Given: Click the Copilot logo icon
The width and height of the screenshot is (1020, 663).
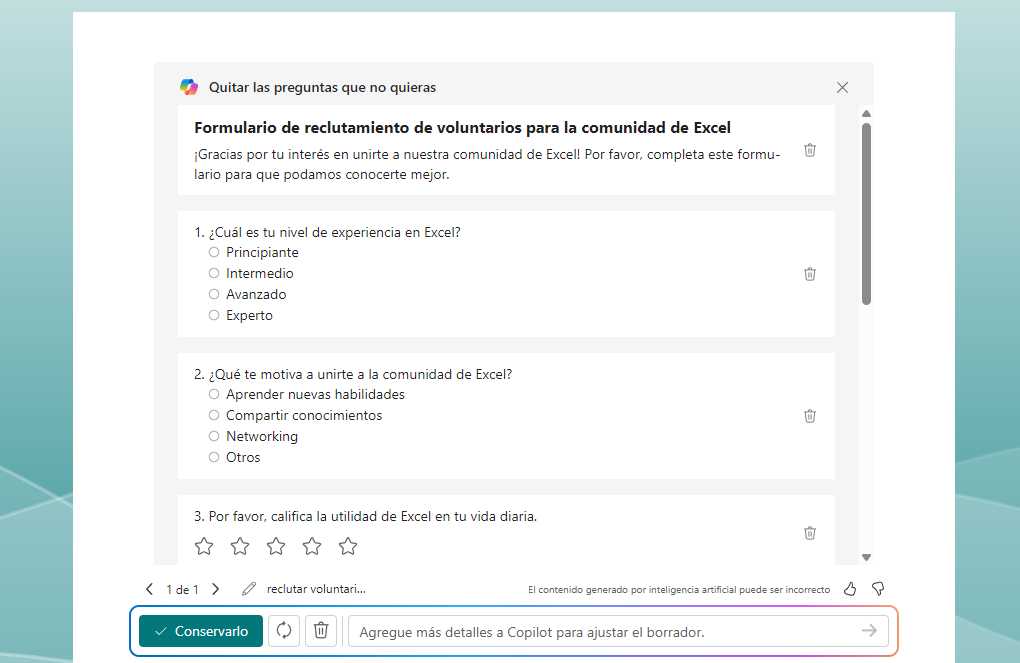Looking at the screenshot, I should pyautogui.click(x=189, y=87).
